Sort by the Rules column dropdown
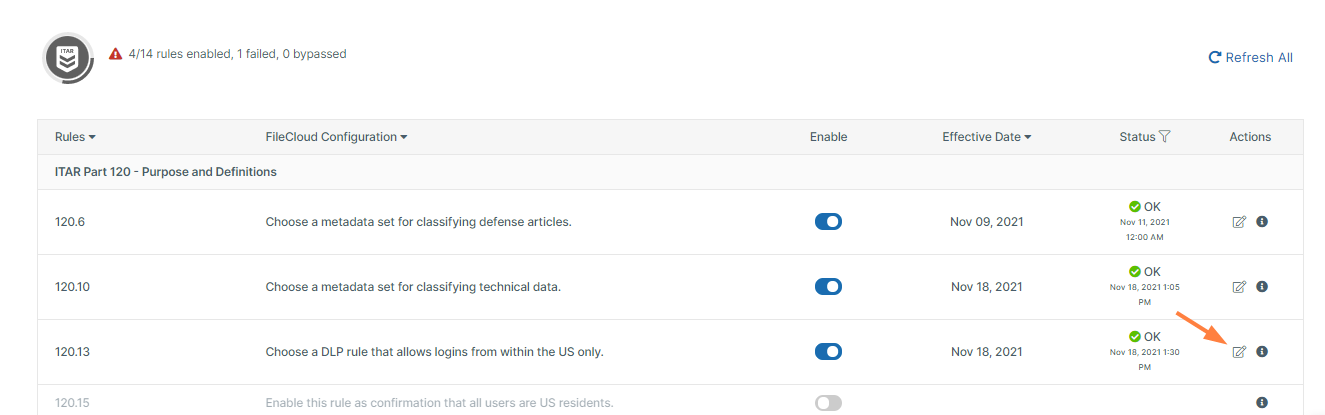This screenshot has height=415, width=1325. point(75,137)
